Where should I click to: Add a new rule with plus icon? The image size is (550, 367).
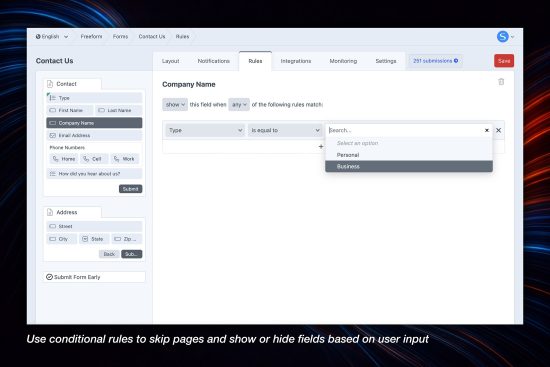pos(321,146)
